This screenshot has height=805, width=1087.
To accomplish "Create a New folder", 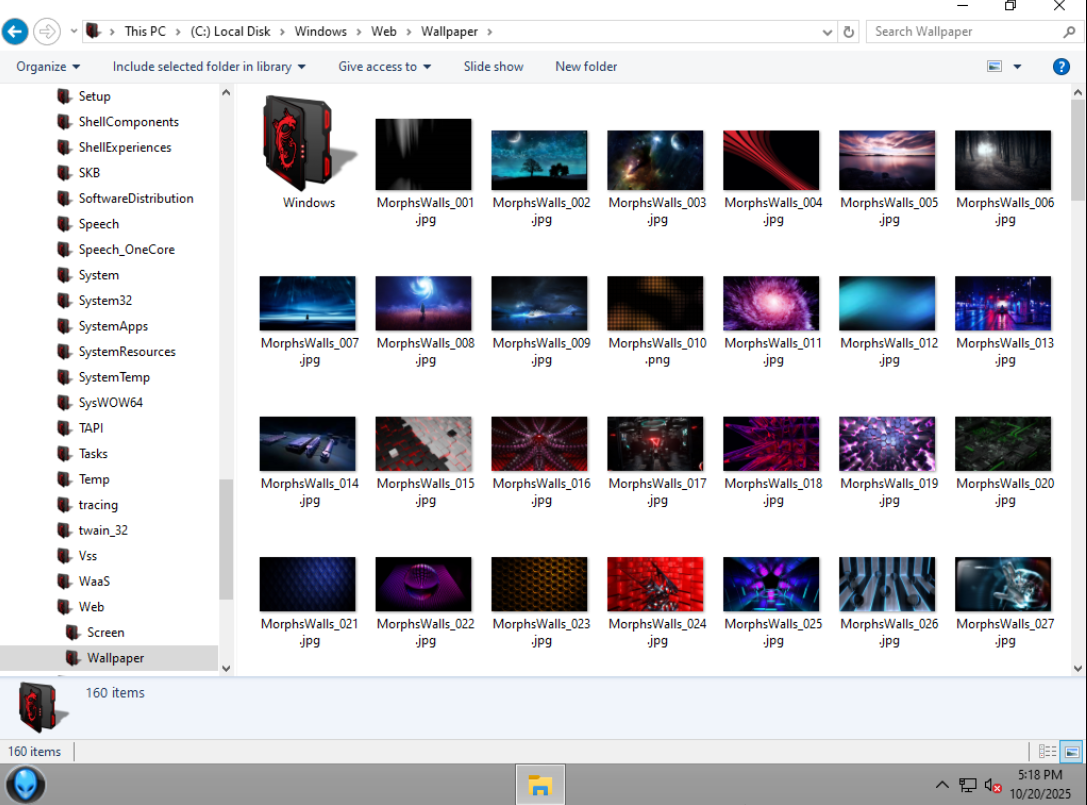I will pyautogui.click(x=586, y=67).
